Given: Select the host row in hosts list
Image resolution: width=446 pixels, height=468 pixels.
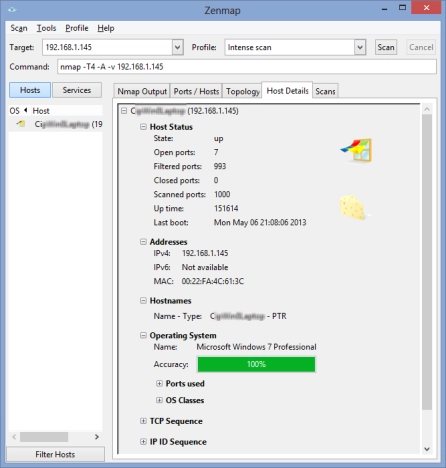Looking at the screenshot, I should click(56, 124).
